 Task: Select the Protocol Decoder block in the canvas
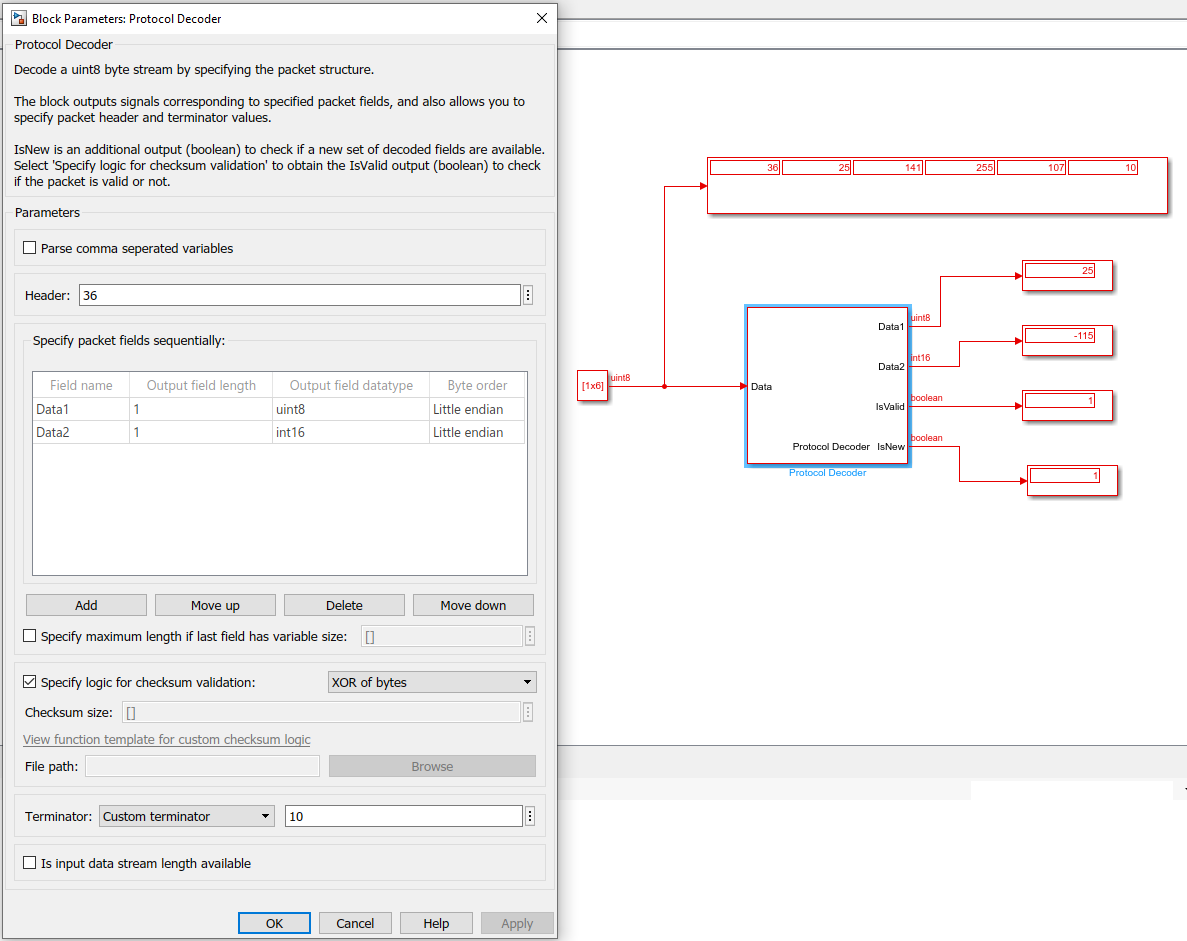point(827,386)
